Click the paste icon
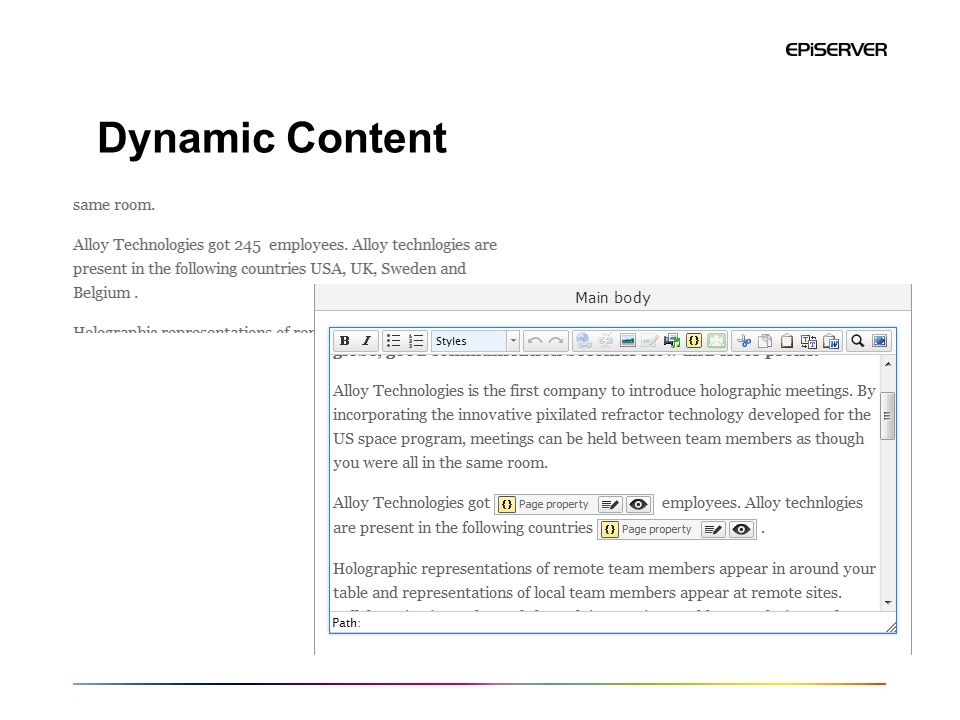This screenshot has height=720, width=960. click(787, 341)
